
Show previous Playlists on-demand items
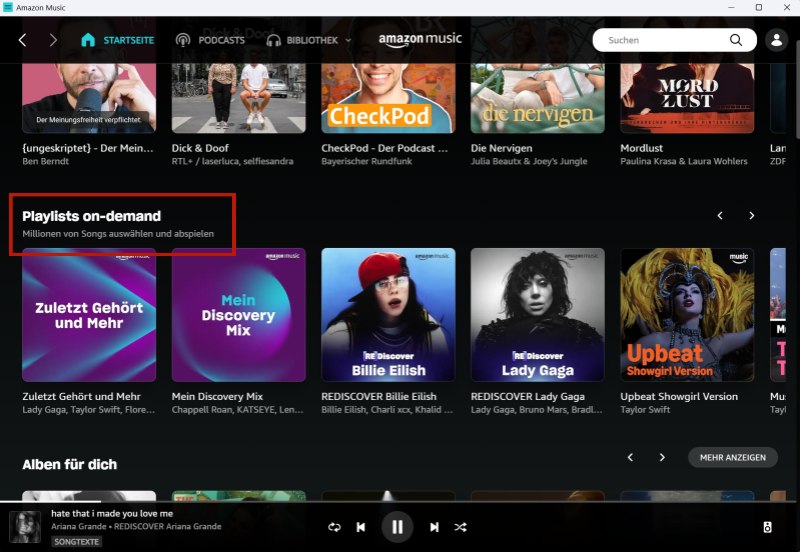point(720,215)
